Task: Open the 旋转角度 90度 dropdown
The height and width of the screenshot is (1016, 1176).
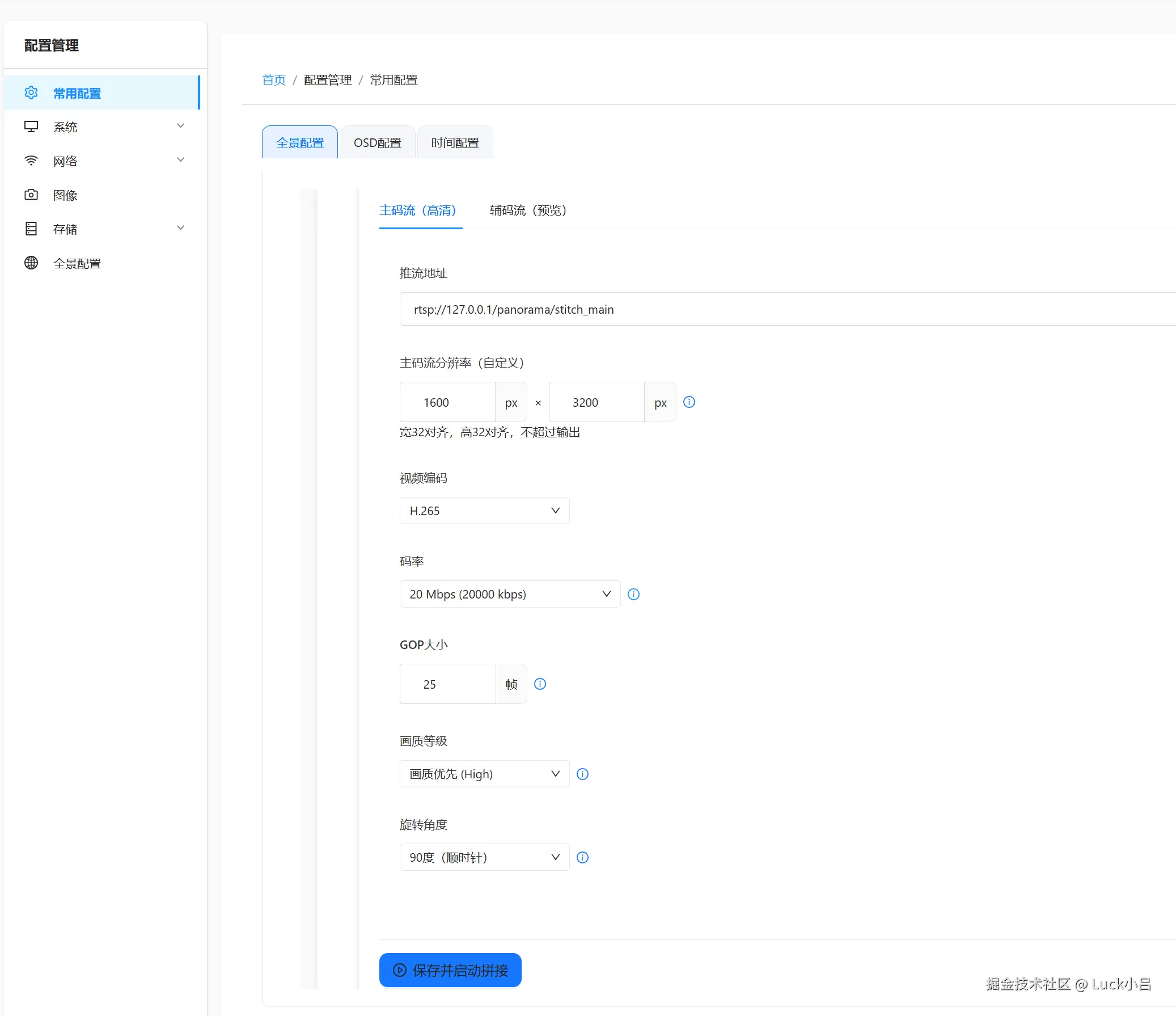Action: 484,858
